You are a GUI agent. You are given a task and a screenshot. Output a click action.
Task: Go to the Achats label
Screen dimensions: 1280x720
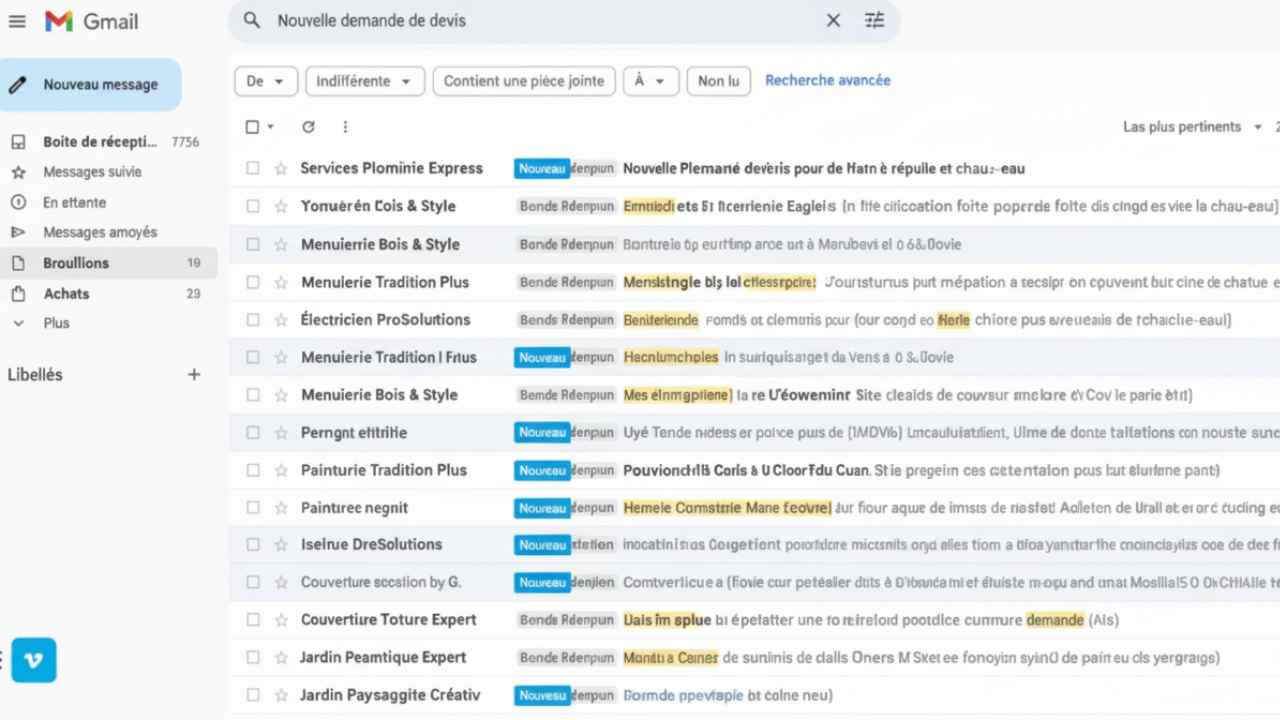66,294
